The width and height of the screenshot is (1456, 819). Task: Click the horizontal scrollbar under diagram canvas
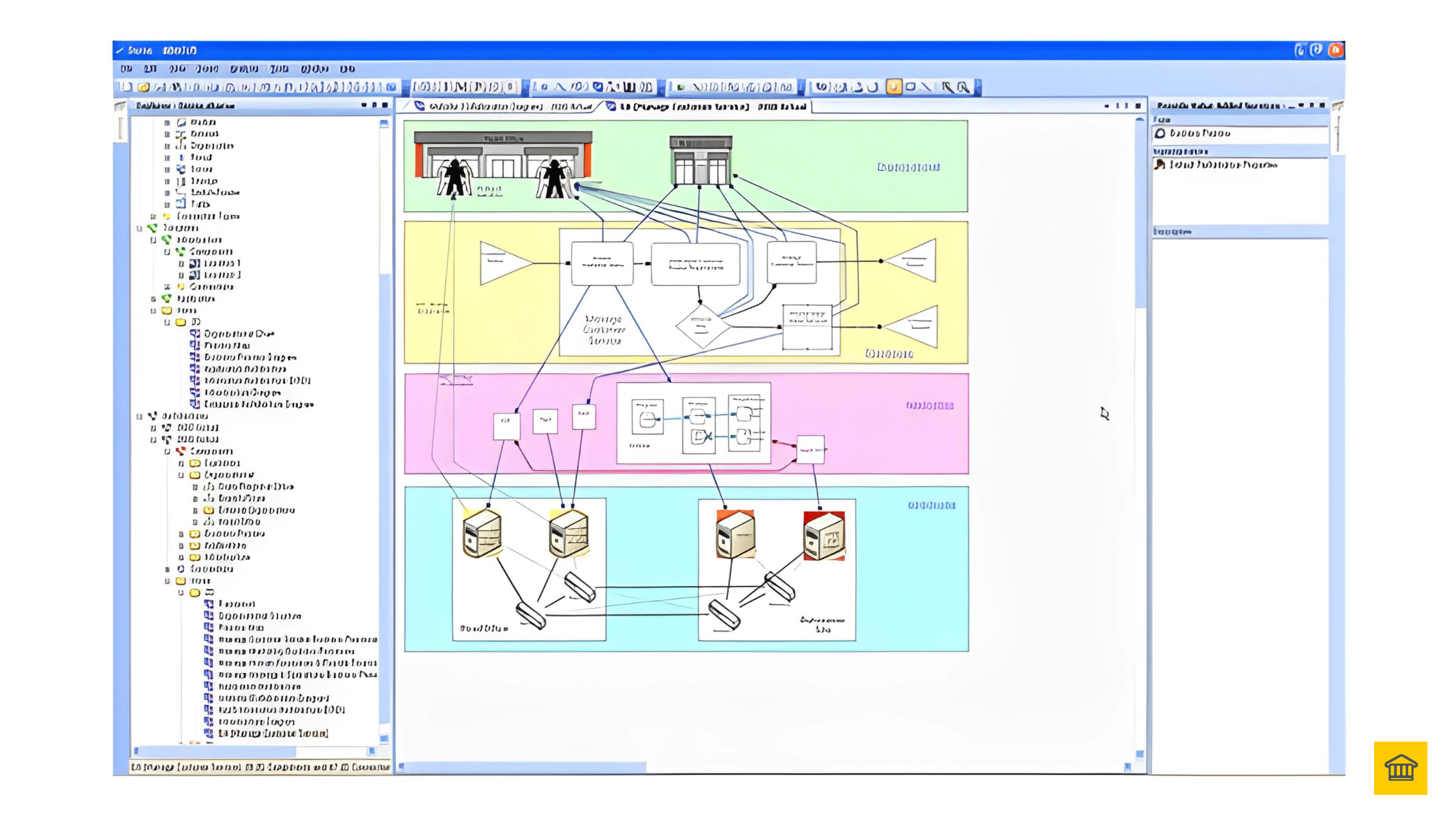tap(525, 768)
